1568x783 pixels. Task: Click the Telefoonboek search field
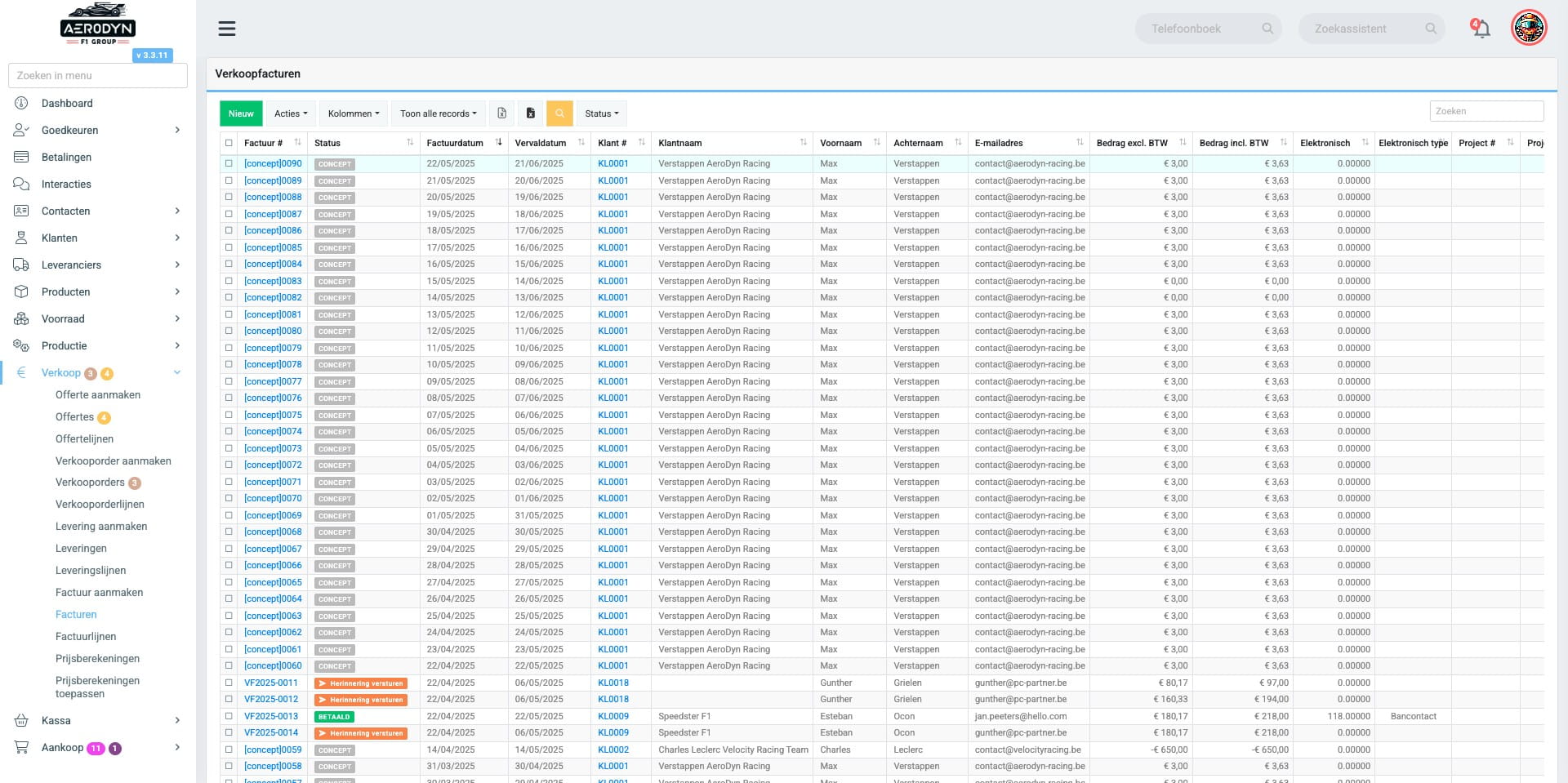click(1208, 29)
